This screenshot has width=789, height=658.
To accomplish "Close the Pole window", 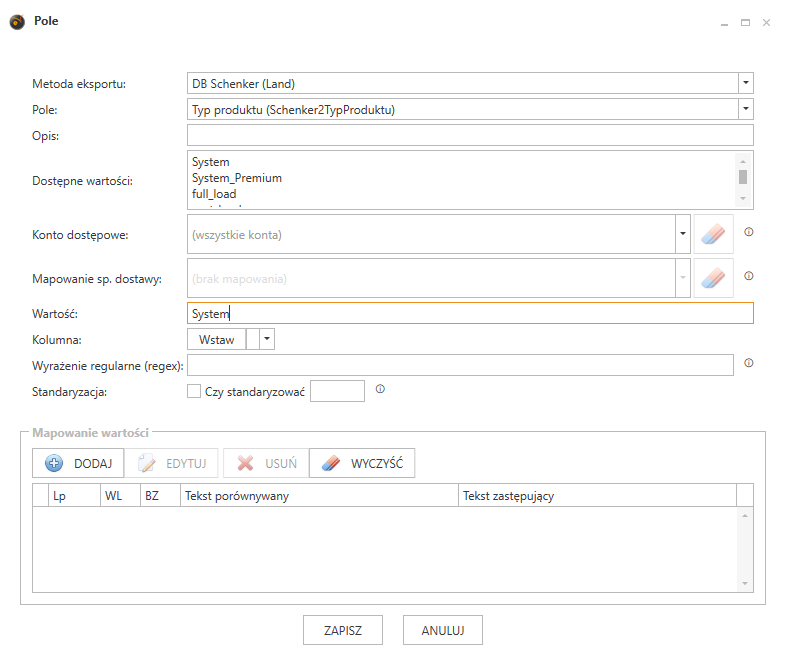I will 766,23.
